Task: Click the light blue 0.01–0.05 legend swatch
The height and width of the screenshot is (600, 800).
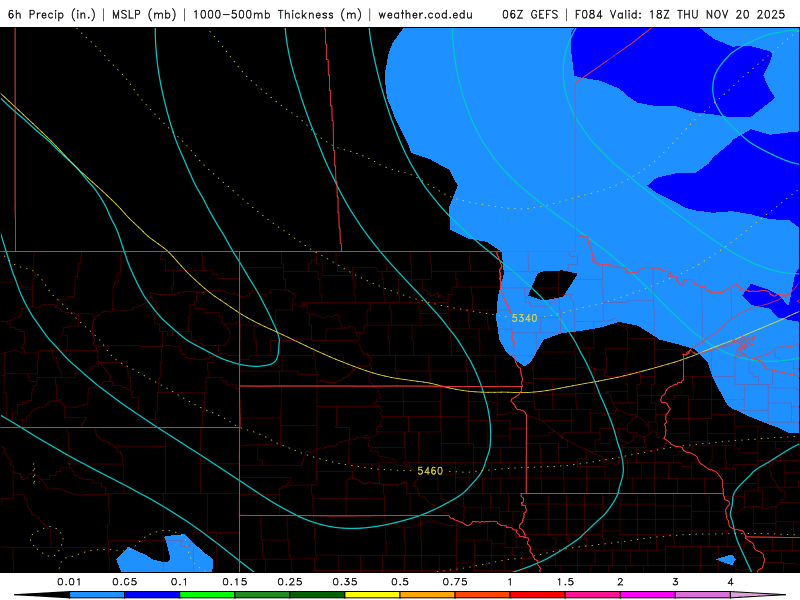Action: 97,595
